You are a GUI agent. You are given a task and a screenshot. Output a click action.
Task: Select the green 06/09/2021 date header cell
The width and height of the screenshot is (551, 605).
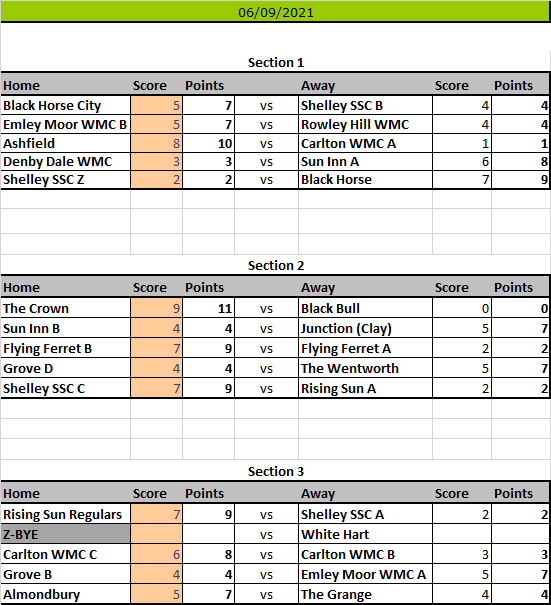276,12
